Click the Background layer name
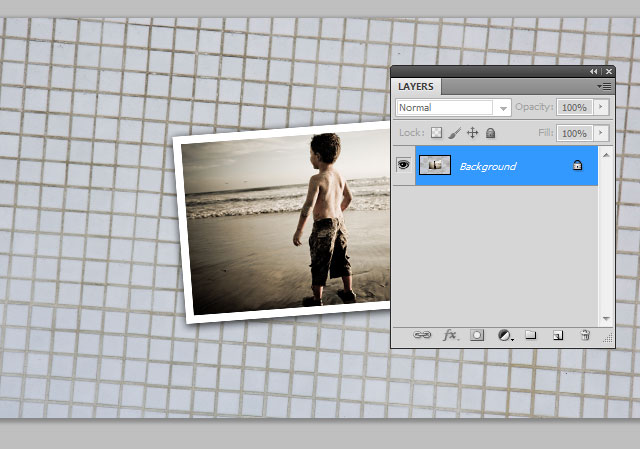Screen dimensions: 640x449 [x=488, y=167]
